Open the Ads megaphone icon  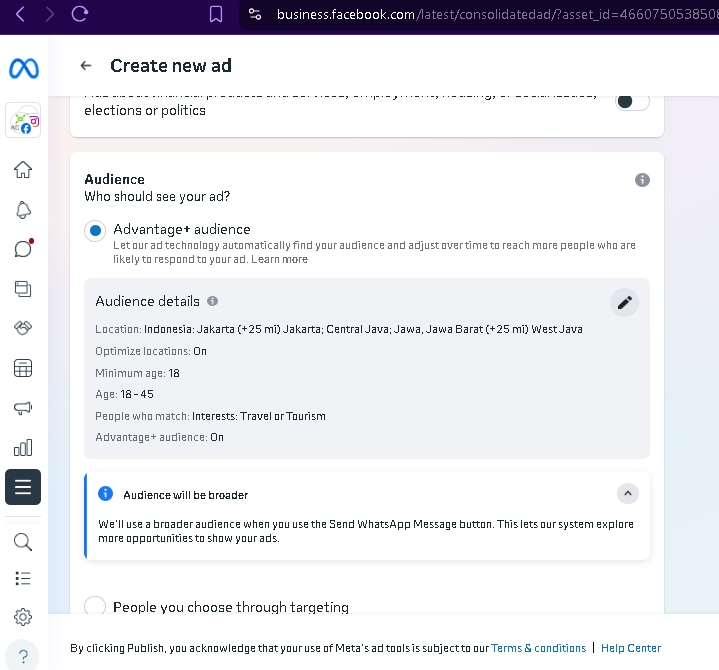tap(23, 408)
